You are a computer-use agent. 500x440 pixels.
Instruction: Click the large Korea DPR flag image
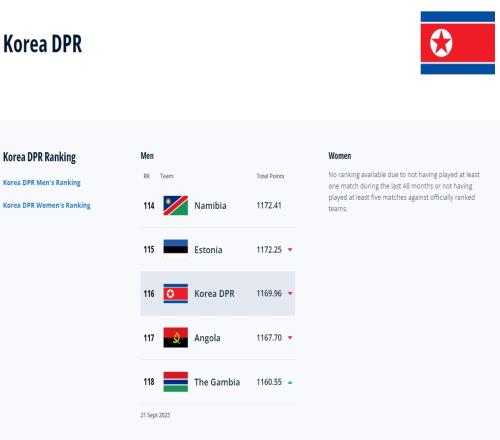(x=458, y=43)
